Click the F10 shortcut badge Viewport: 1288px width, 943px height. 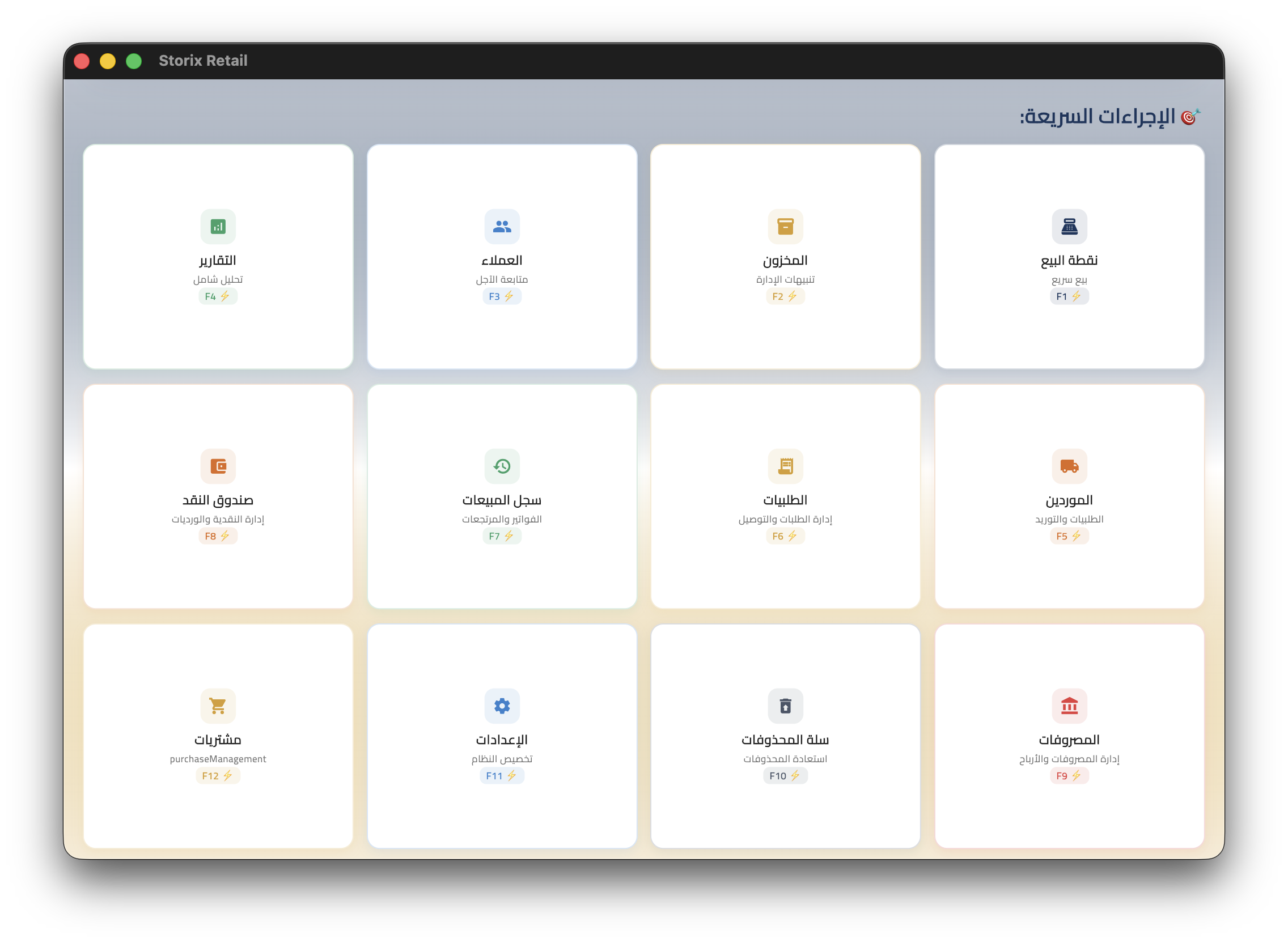point(785,776)
